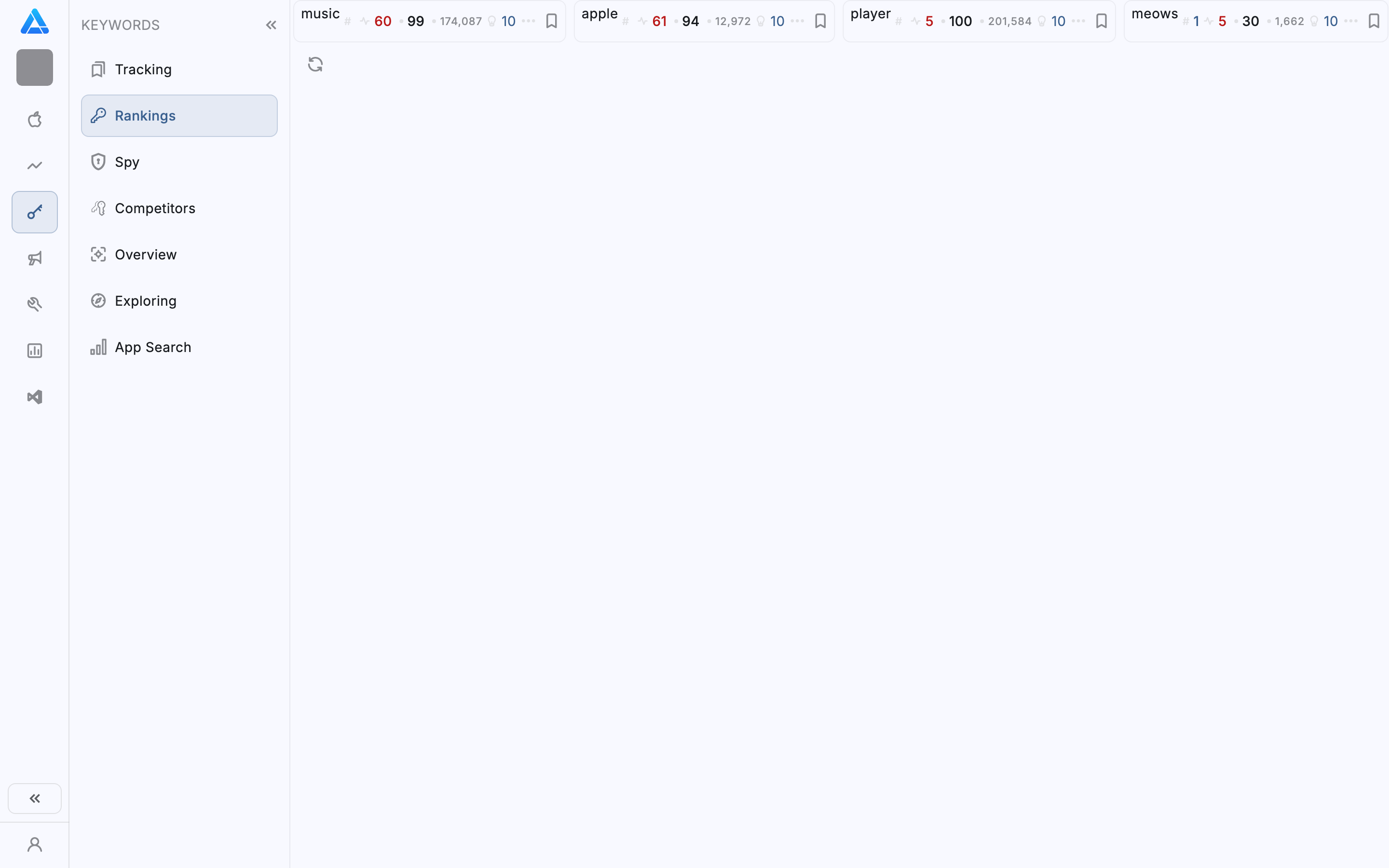Click the key icon for Keywords section
Viewport: 1389px width, 868px height.
point(34,212)
